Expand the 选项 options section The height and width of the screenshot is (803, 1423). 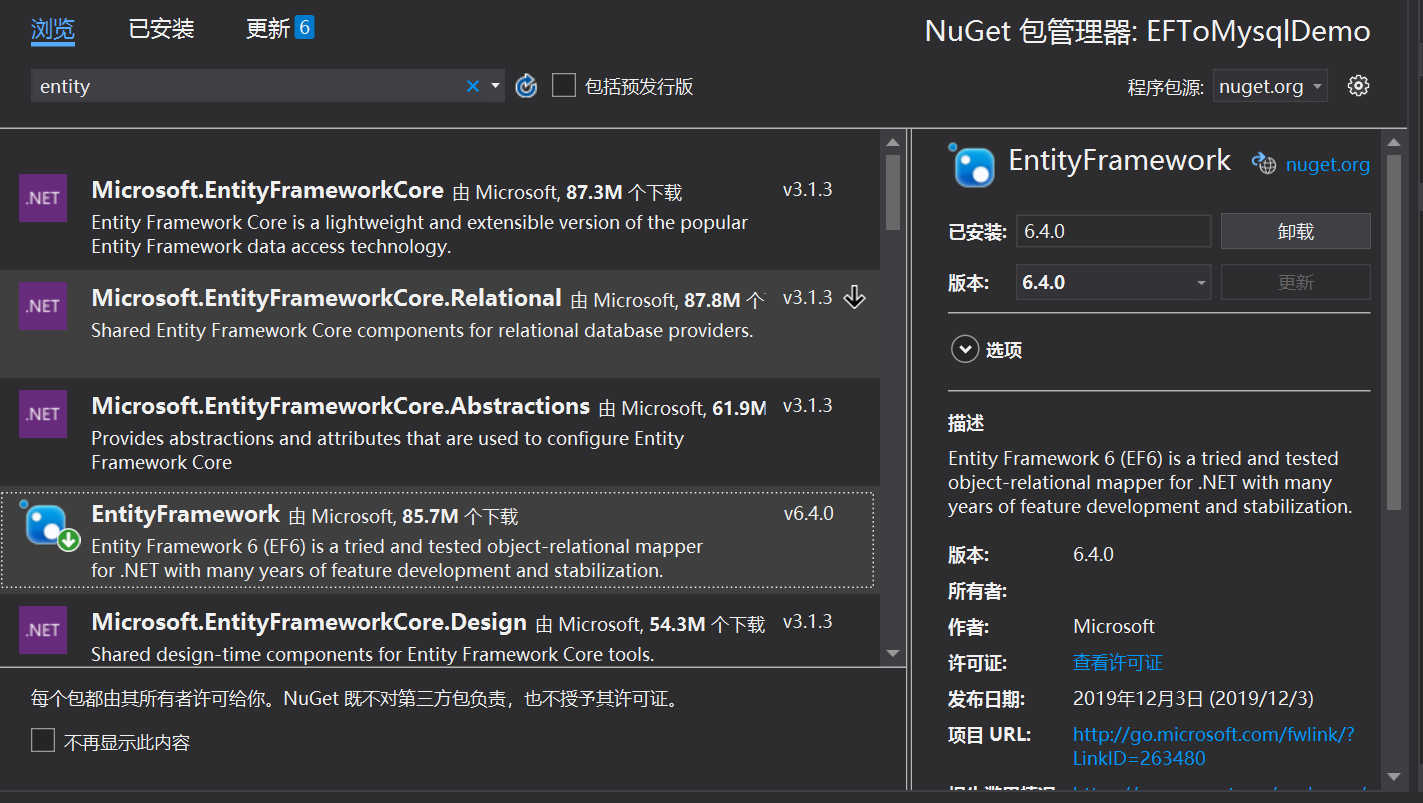tap(965, 350)
